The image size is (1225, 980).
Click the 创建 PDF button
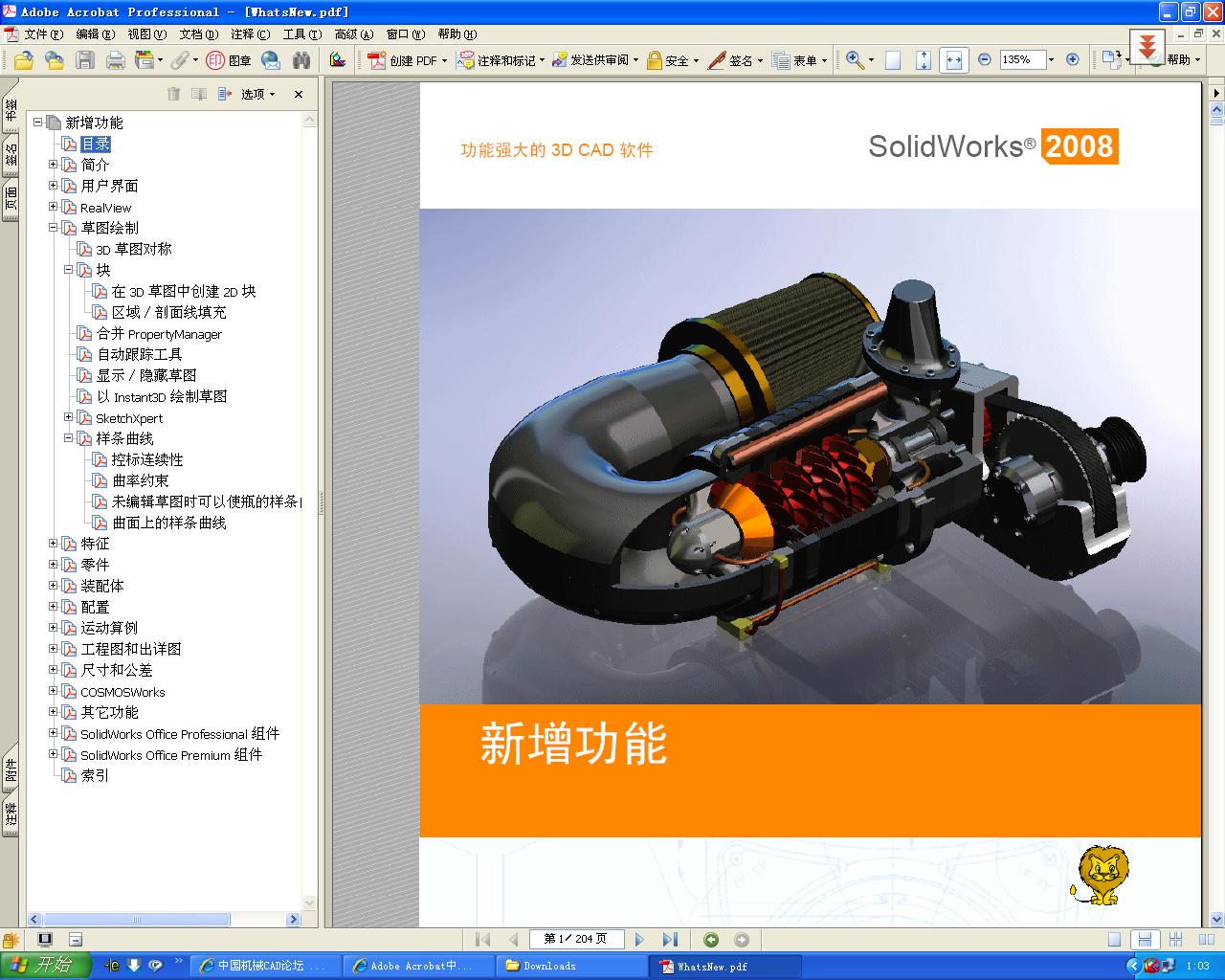(407, 60)
